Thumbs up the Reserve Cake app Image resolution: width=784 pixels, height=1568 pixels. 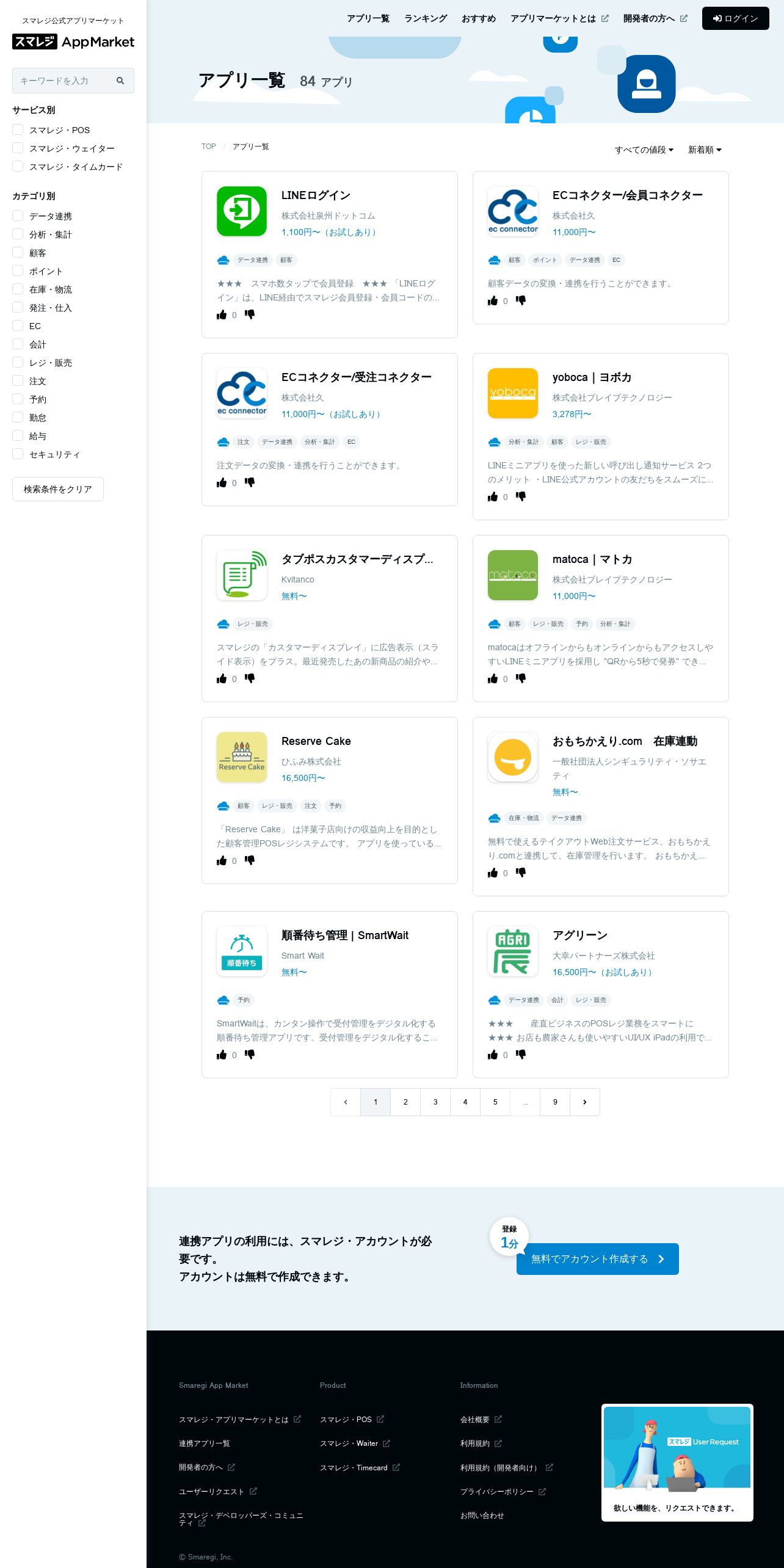(222, 861)
